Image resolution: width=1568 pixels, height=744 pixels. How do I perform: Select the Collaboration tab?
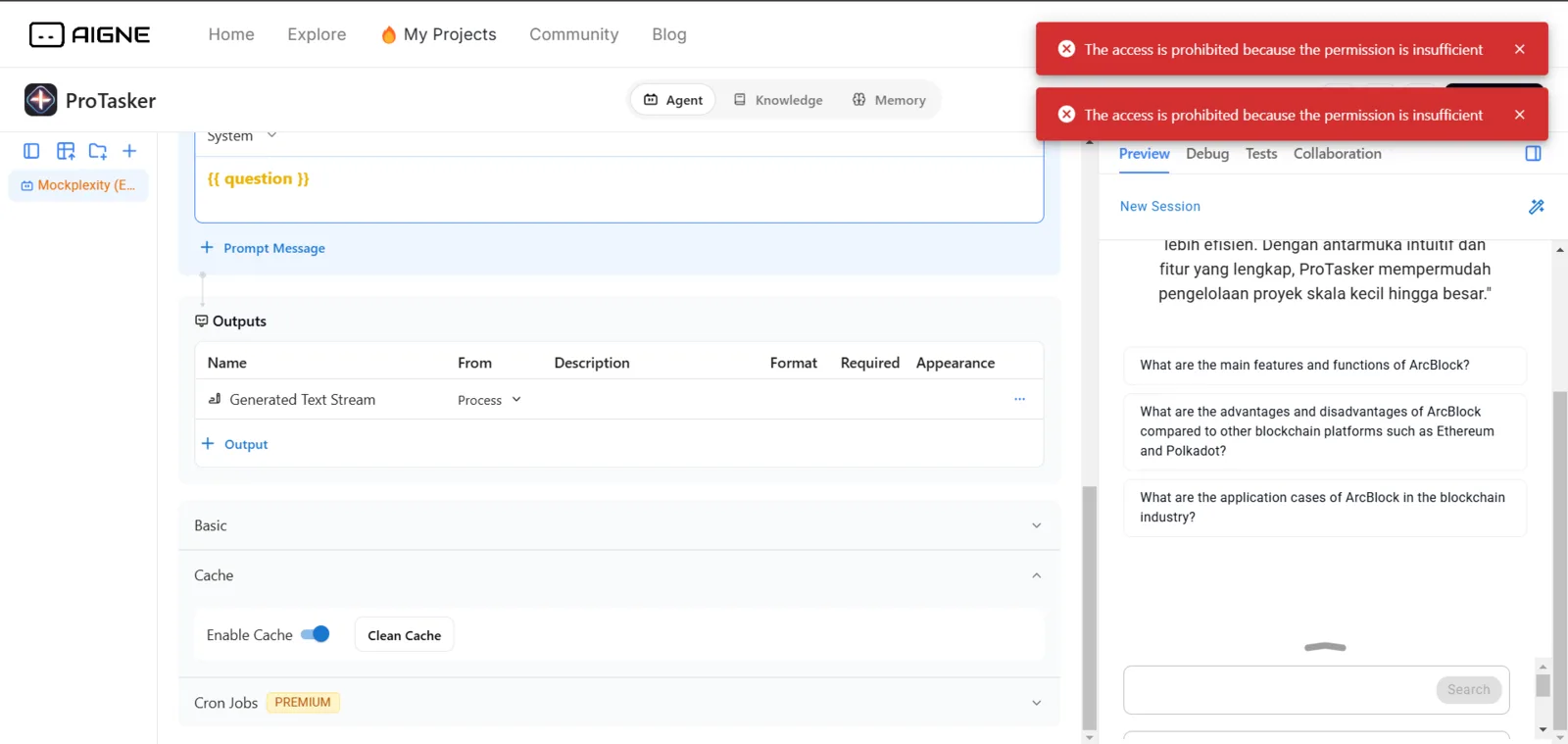click(1338, 154)
